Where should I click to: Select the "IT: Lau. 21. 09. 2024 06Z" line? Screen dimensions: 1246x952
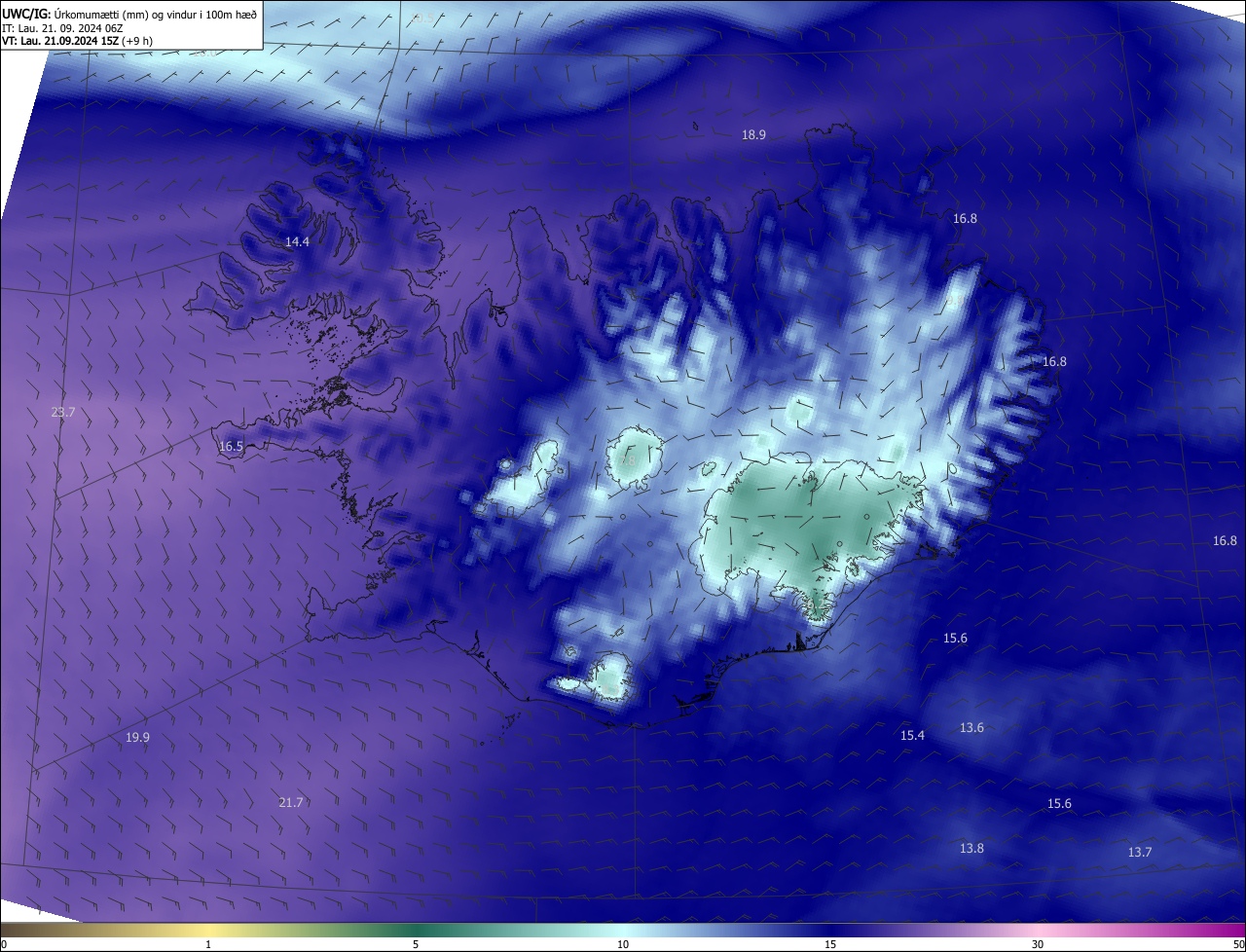(60, 28)
